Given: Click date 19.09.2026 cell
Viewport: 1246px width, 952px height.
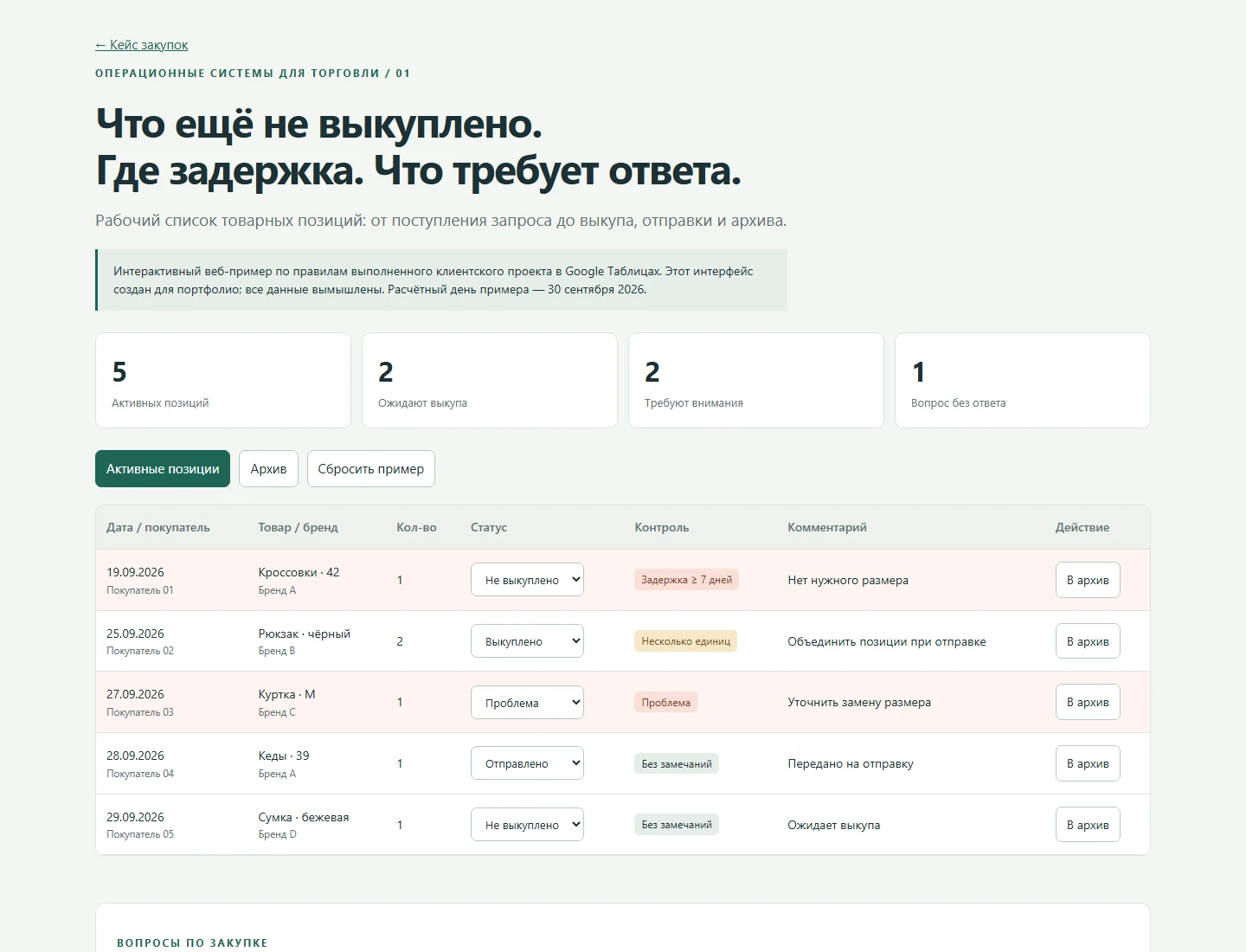Looking at the screenshot, I should coord(135,572).
